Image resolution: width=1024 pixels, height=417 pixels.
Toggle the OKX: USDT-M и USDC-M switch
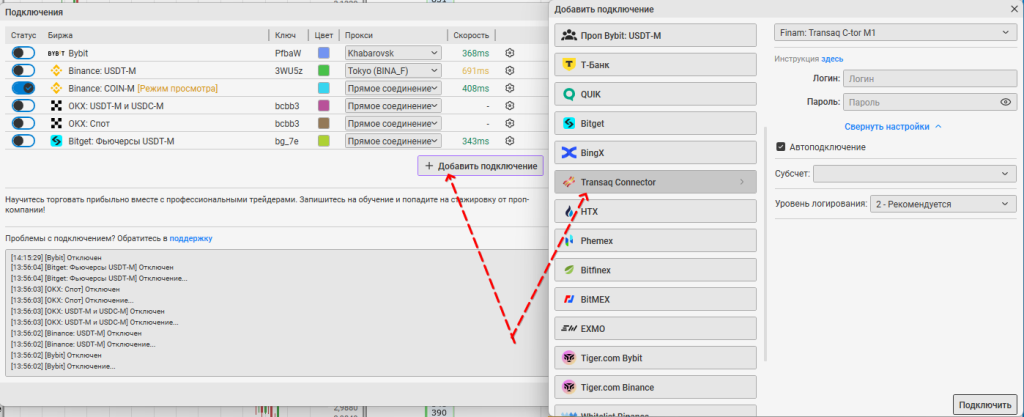click(24, 106)
